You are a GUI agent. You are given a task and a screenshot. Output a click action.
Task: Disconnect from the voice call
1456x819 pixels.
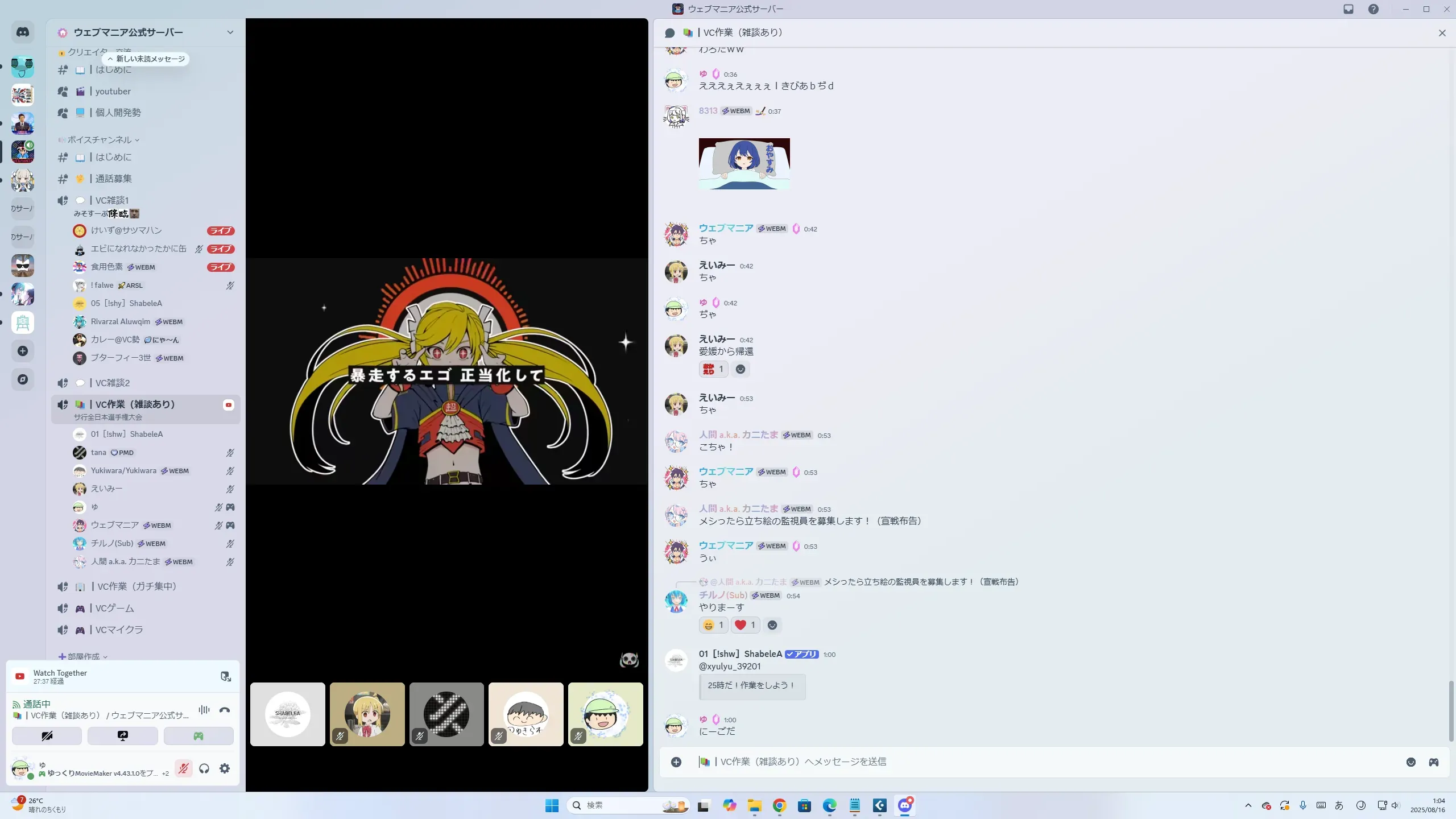225,710
